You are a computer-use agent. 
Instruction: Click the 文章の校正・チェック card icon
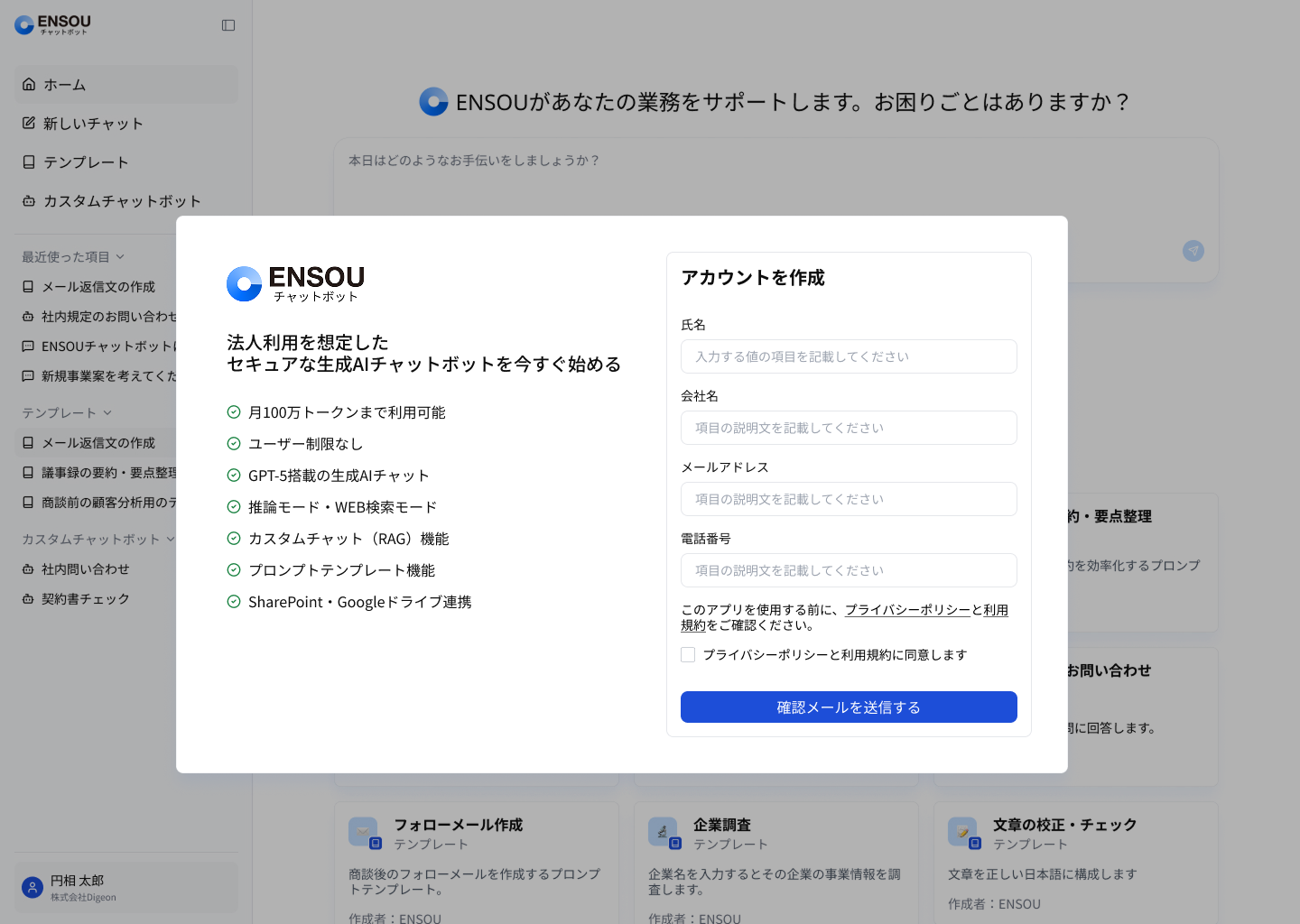point(962,831)
